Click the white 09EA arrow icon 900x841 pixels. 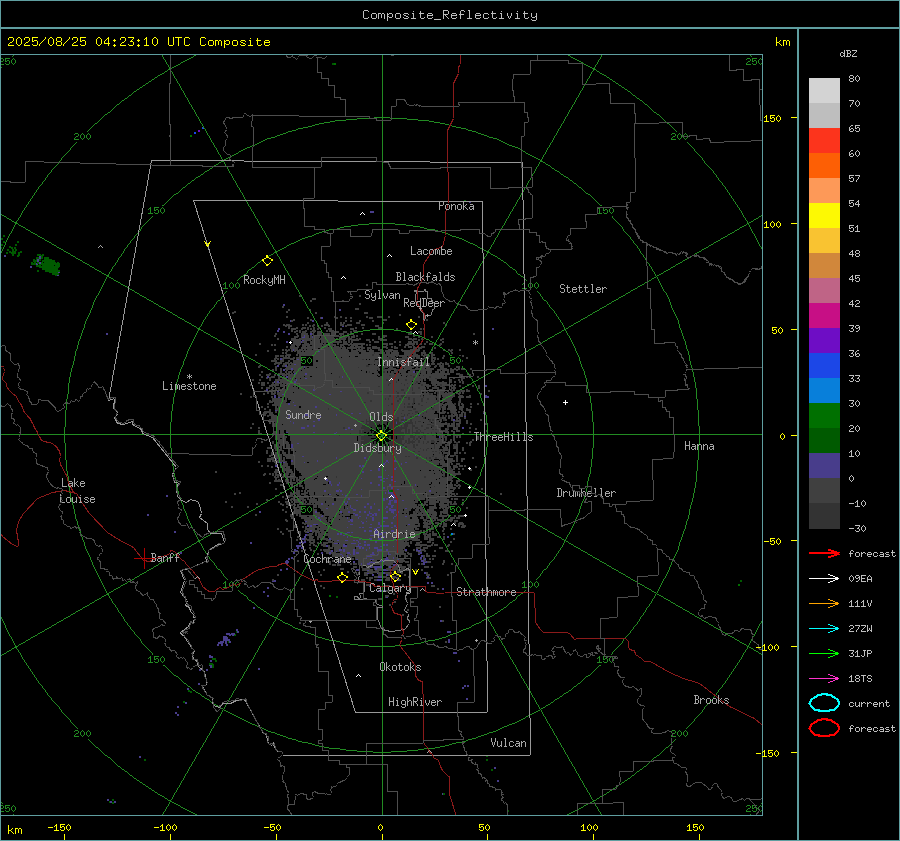824,579
